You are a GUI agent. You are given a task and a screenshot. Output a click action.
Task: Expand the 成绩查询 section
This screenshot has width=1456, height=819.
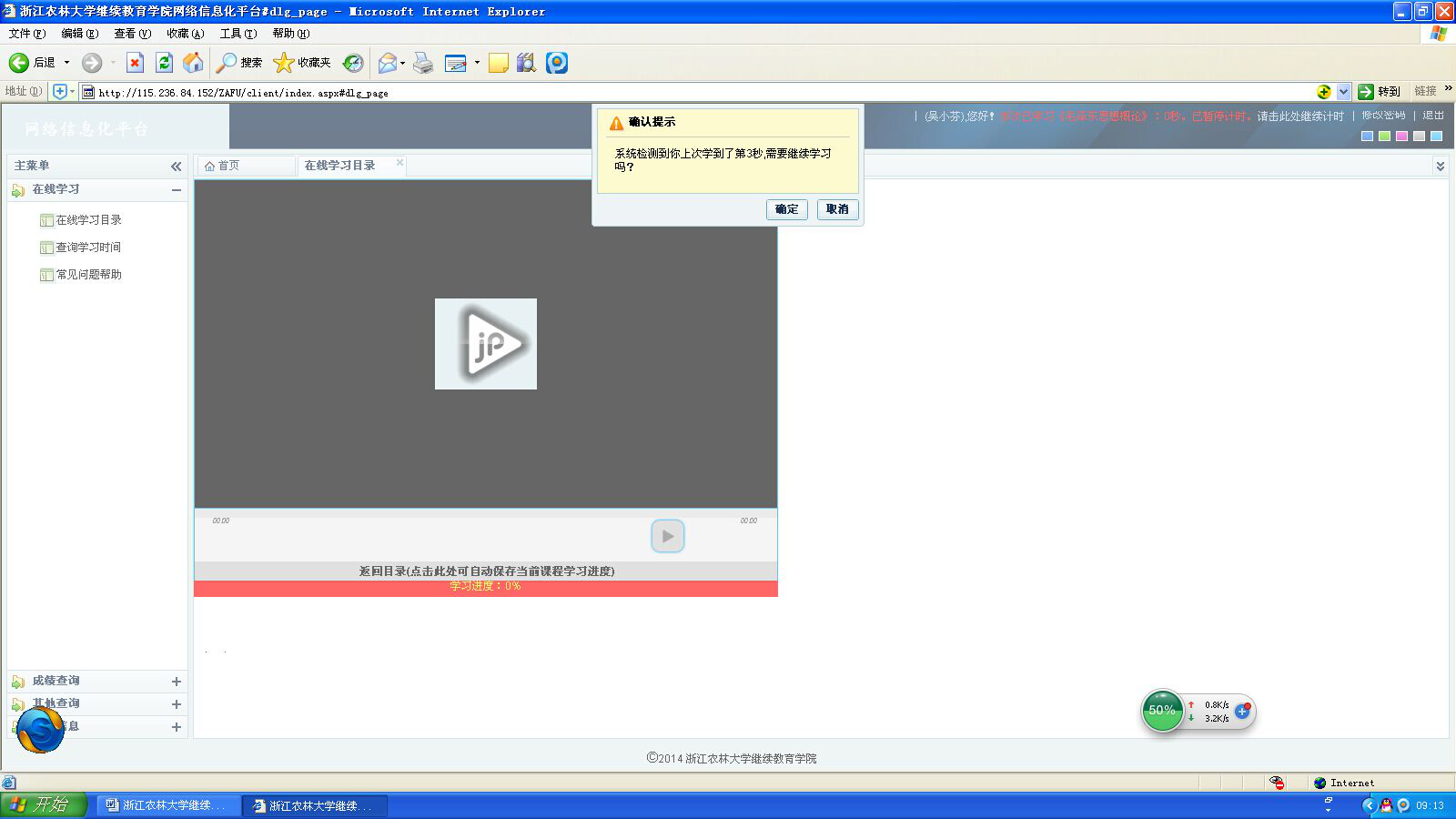click(176, 682)
